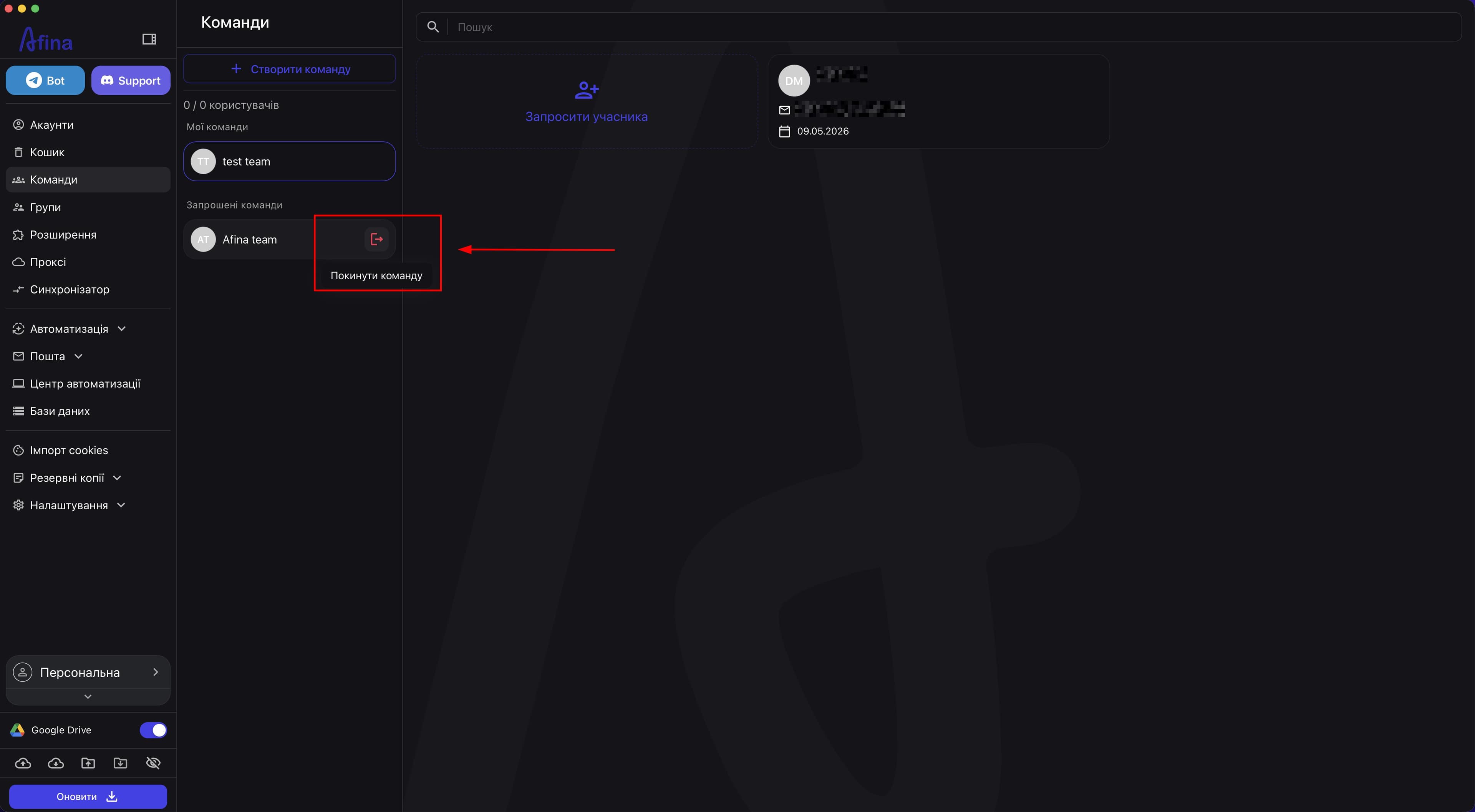The image size is (1475, 812).
Task: Open the Discord Support button
Action: [131, 80]
